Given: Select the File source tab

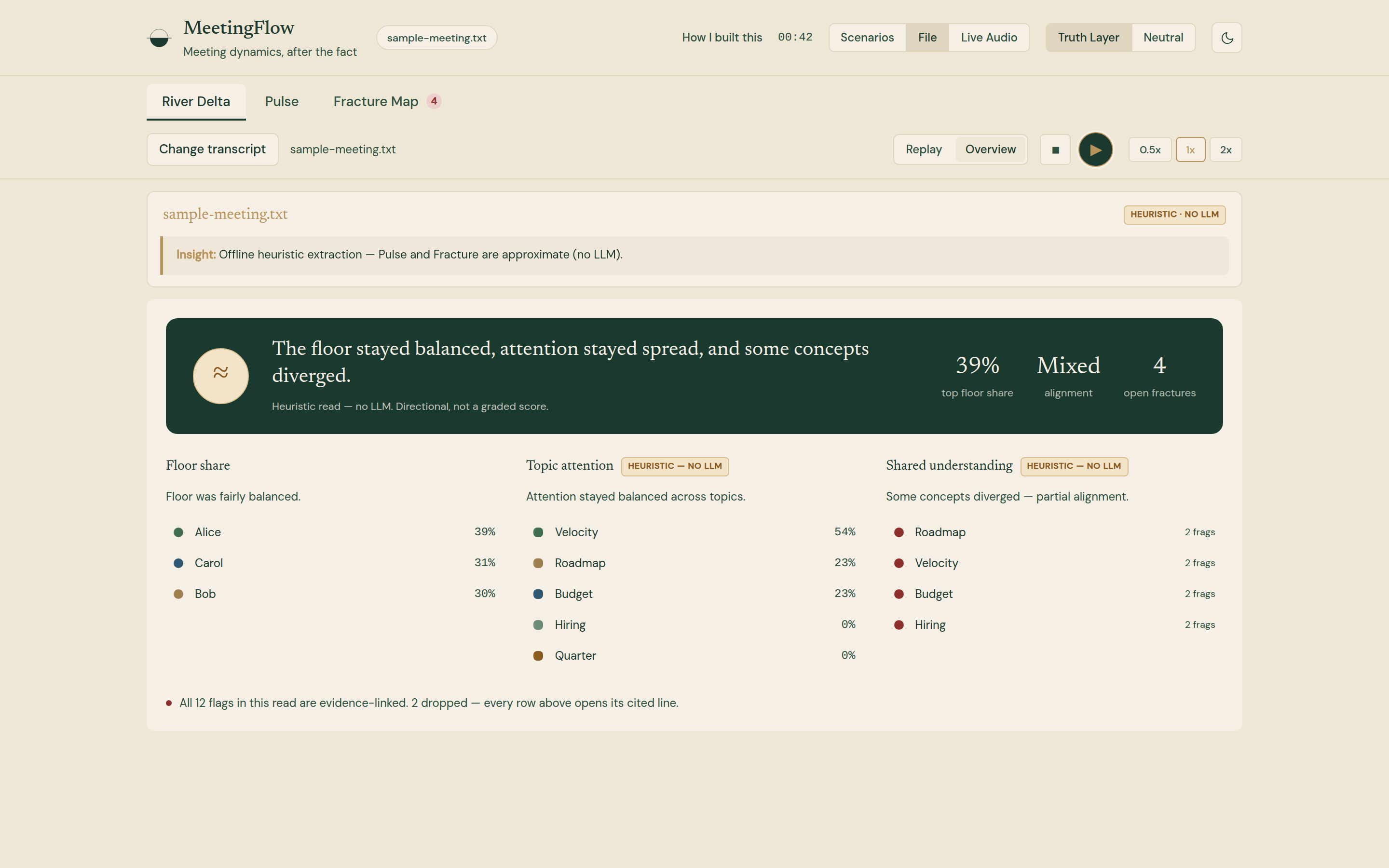Looking at the screenshot, I should pos(927,38).
